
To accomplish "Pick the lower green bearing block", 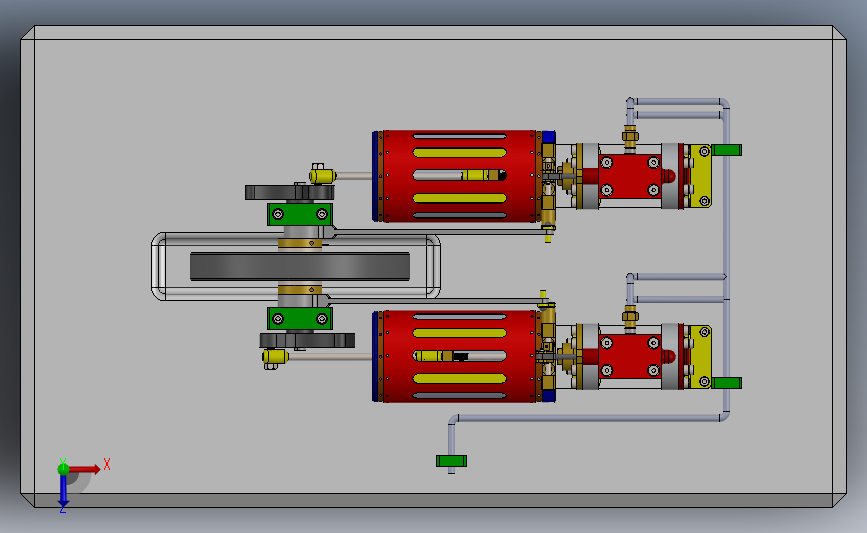I will point(300,318).
